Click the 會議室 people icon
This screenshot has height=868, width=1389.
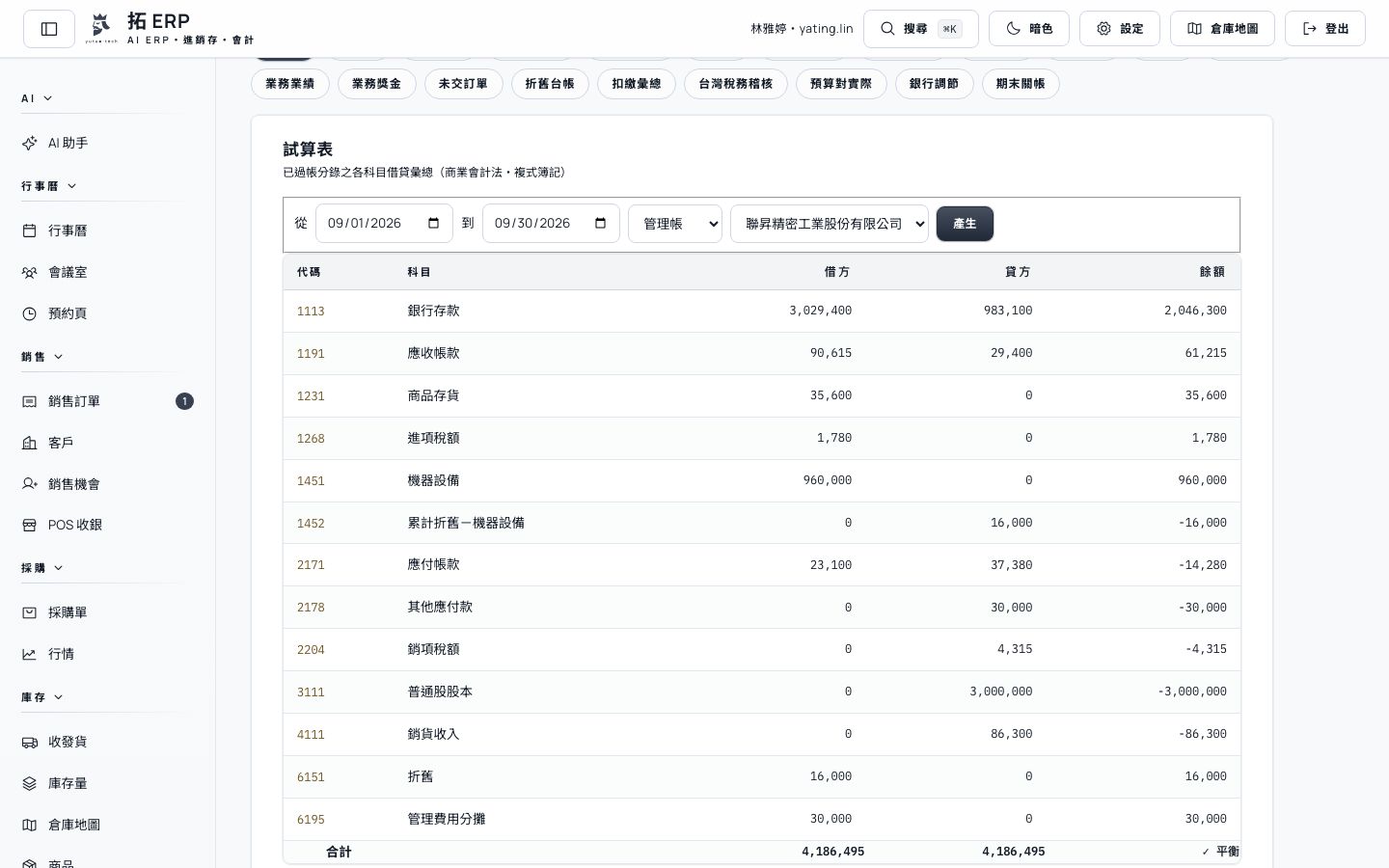[x=29, y=272]
